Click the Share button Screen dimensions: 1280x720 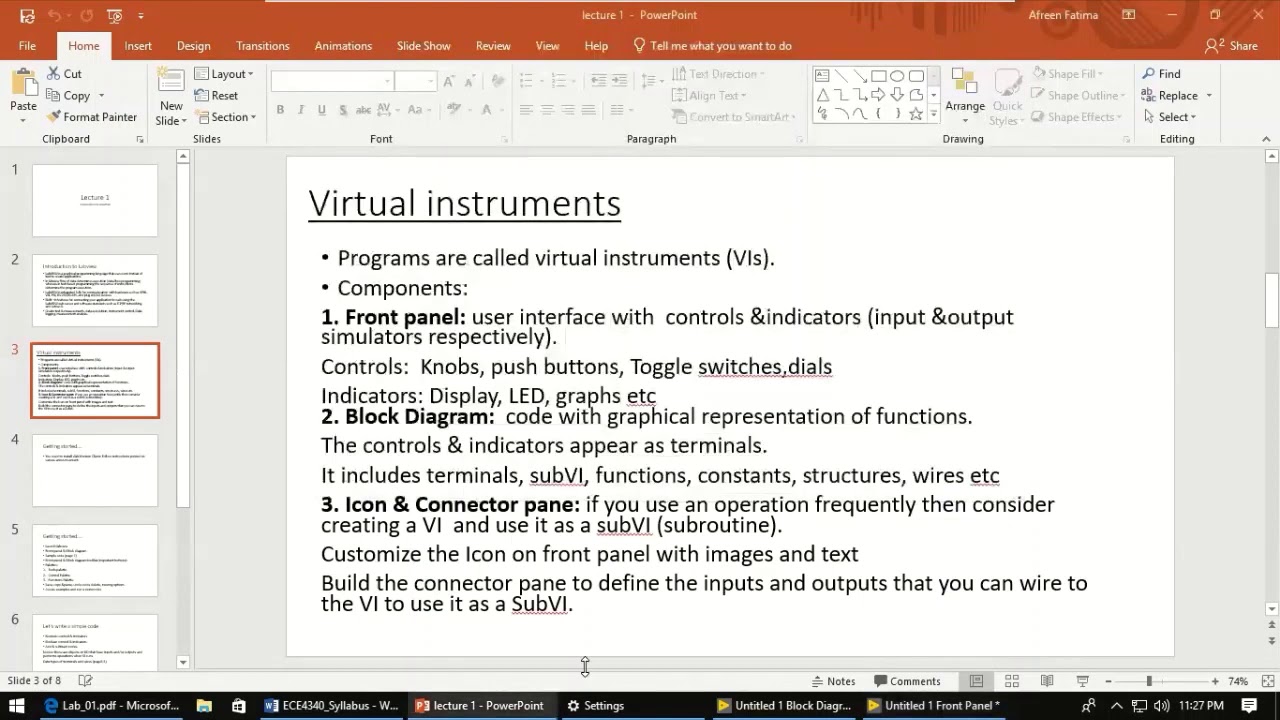click(x=1232, y=46)
